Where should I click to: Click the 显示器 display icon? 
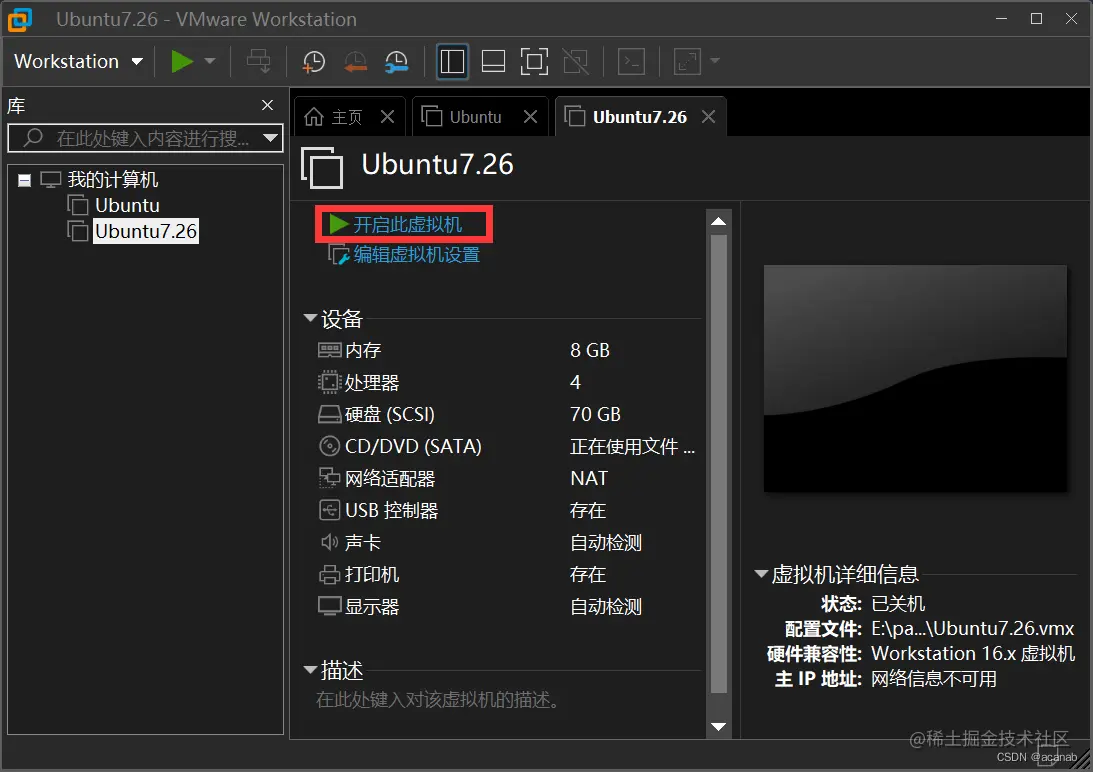[x=329, y=607]
